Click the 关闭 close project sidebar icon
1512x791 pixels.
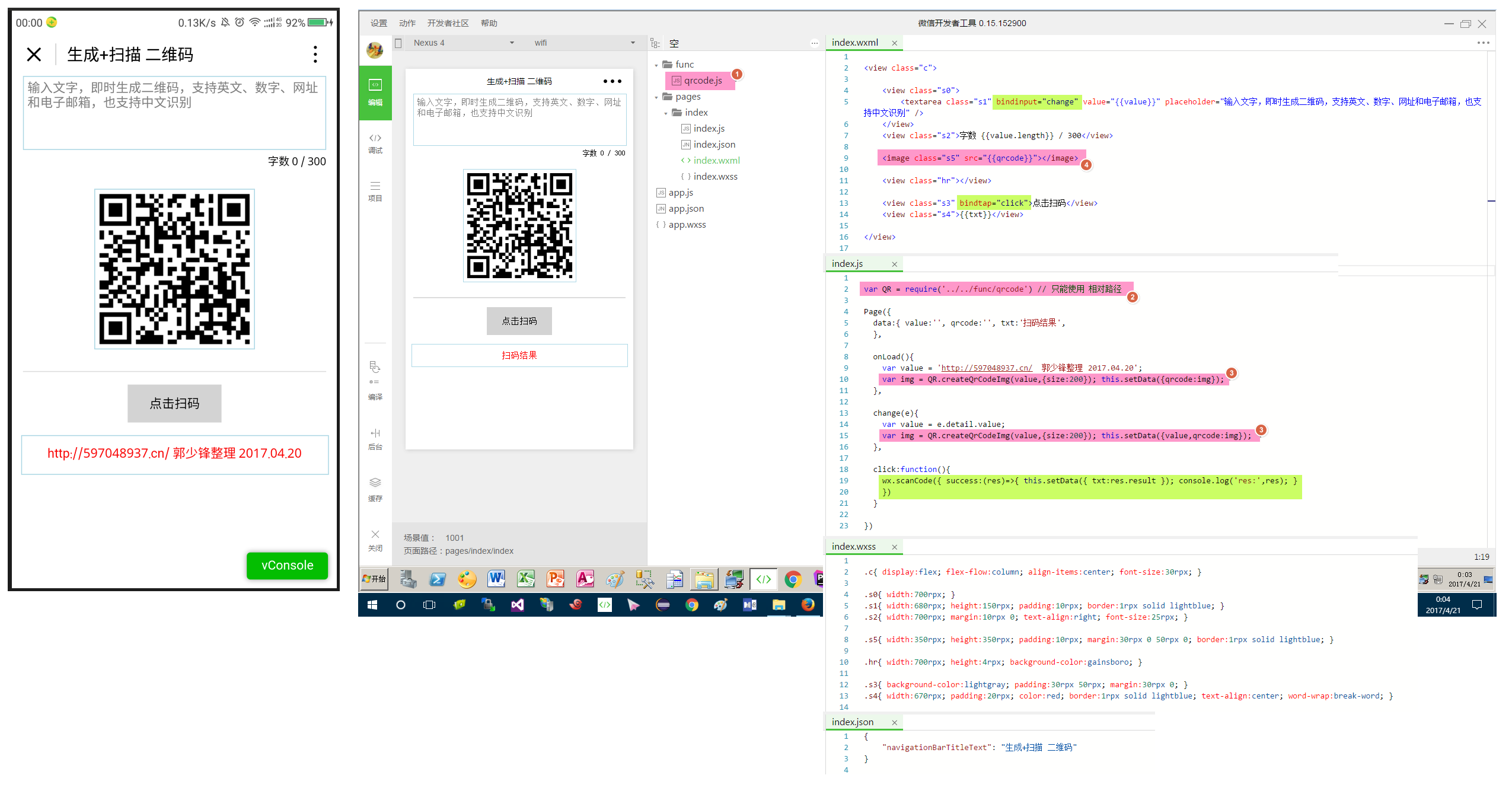375,540
